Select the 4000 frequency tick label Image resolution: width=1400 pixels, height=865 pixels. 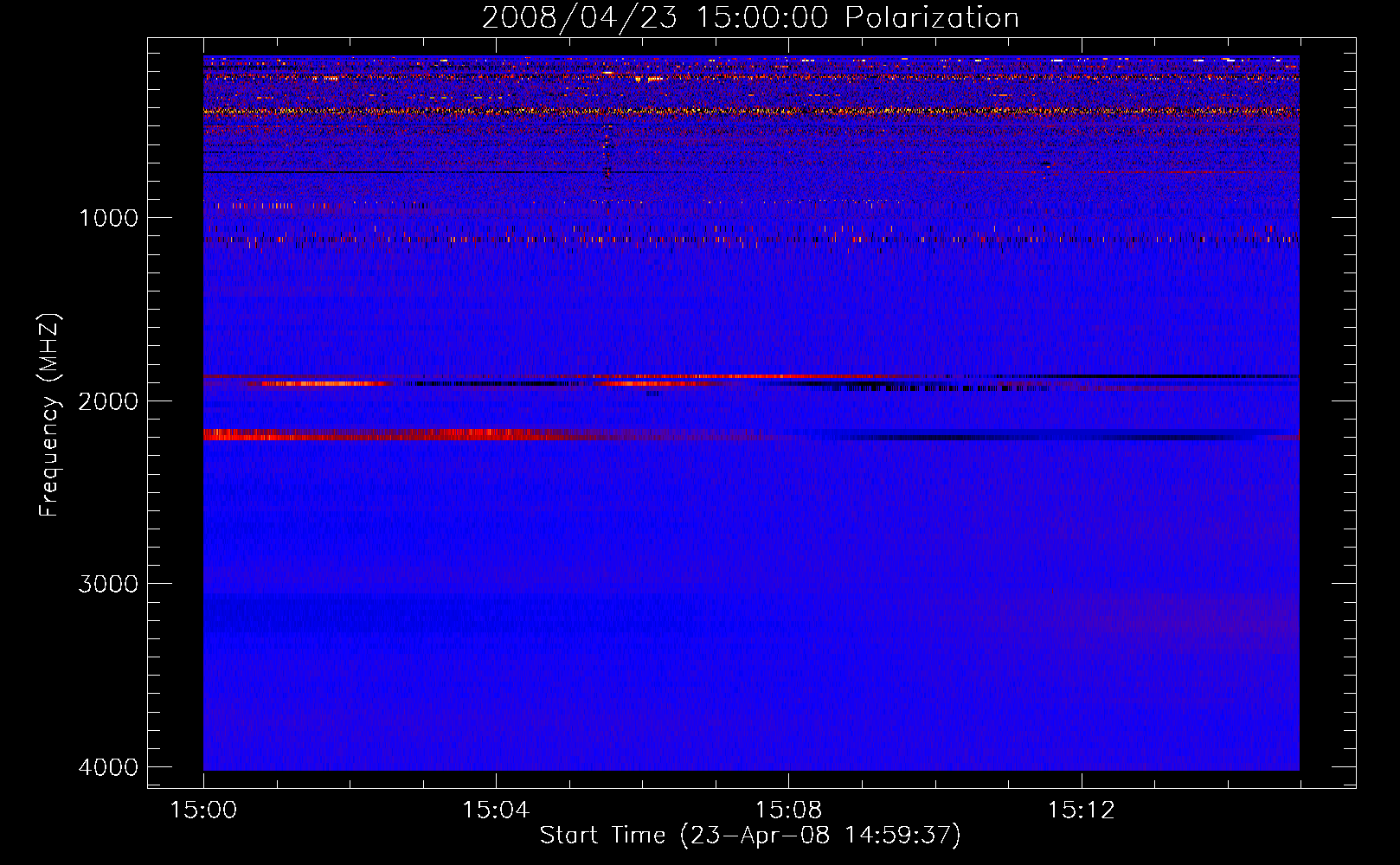click(108, 767)
